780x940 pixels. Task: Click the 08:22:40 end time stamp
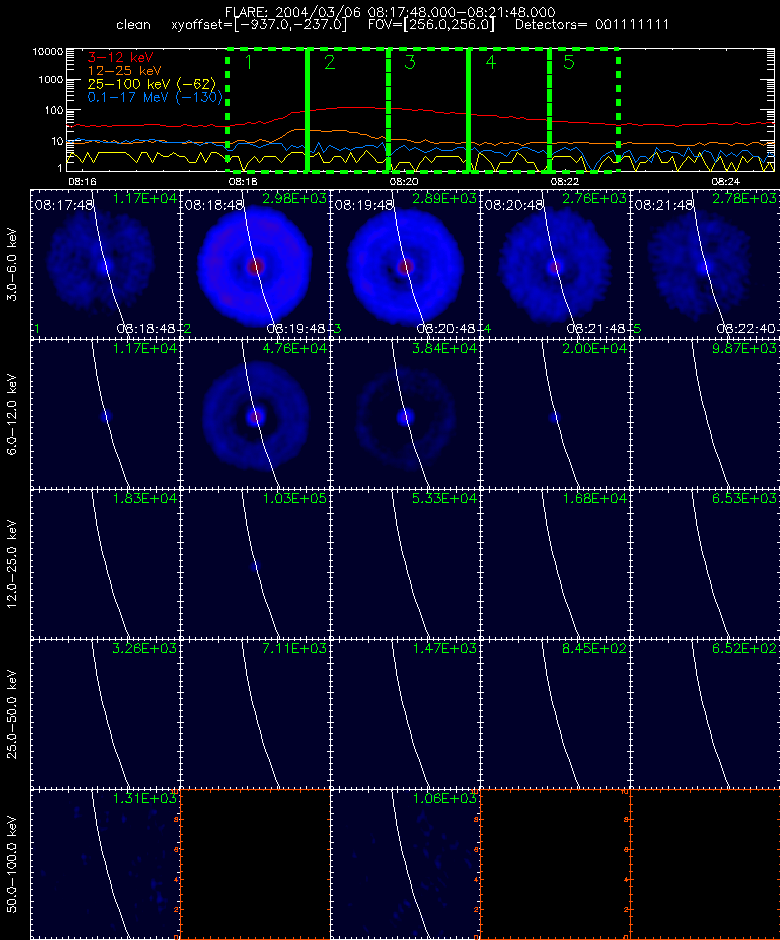point(746,329)
